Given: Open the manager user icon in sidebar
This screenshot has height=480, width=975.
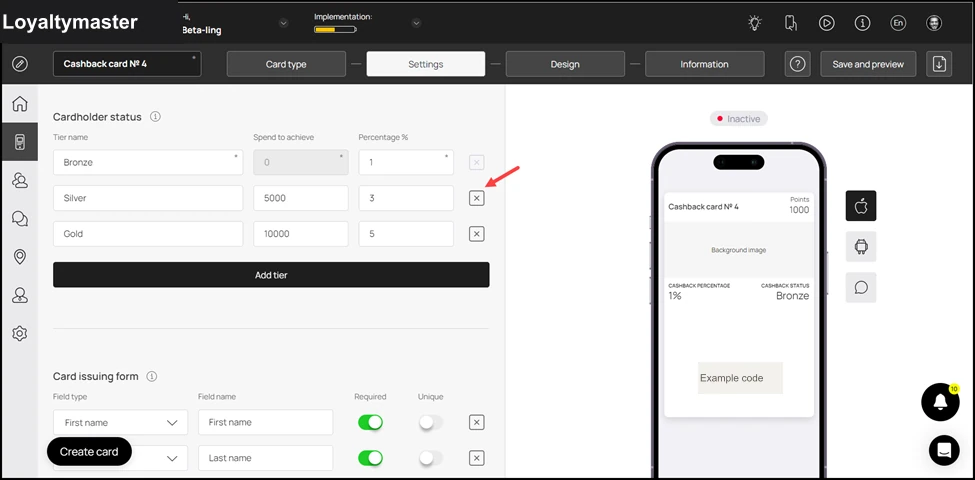Looking at the screenshot, I should click(20, 295).
